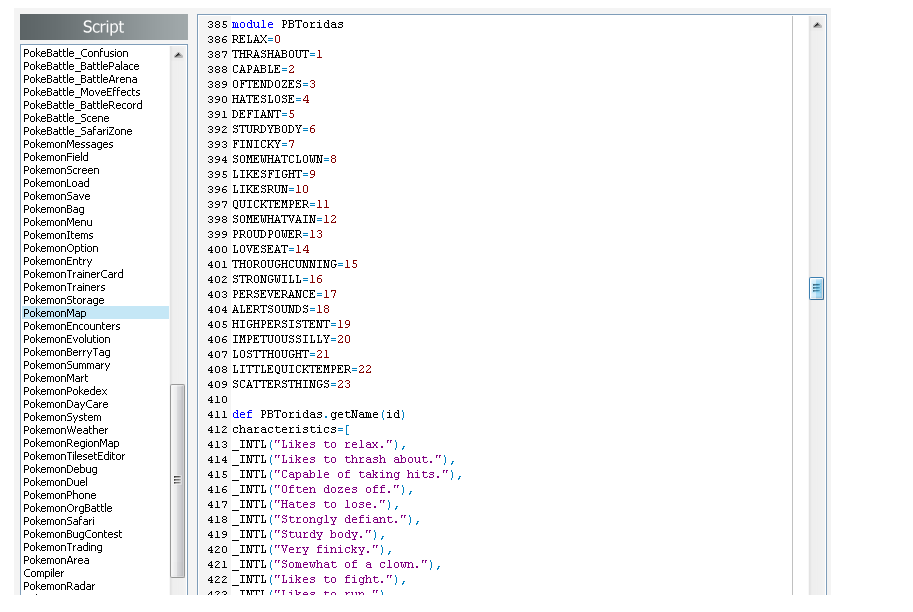Image resolution: width=913 pixels, height=612 pixels.
Task: Choose PokemonTrading in the list
Action: pyautogui.click(x=63, y=547)
